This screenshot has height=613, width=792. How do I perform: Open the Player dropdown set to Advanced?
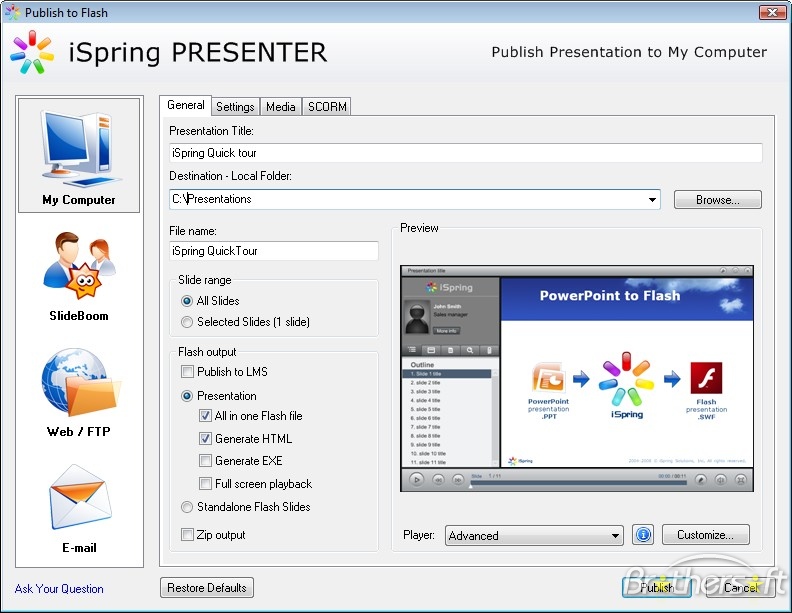534,535
